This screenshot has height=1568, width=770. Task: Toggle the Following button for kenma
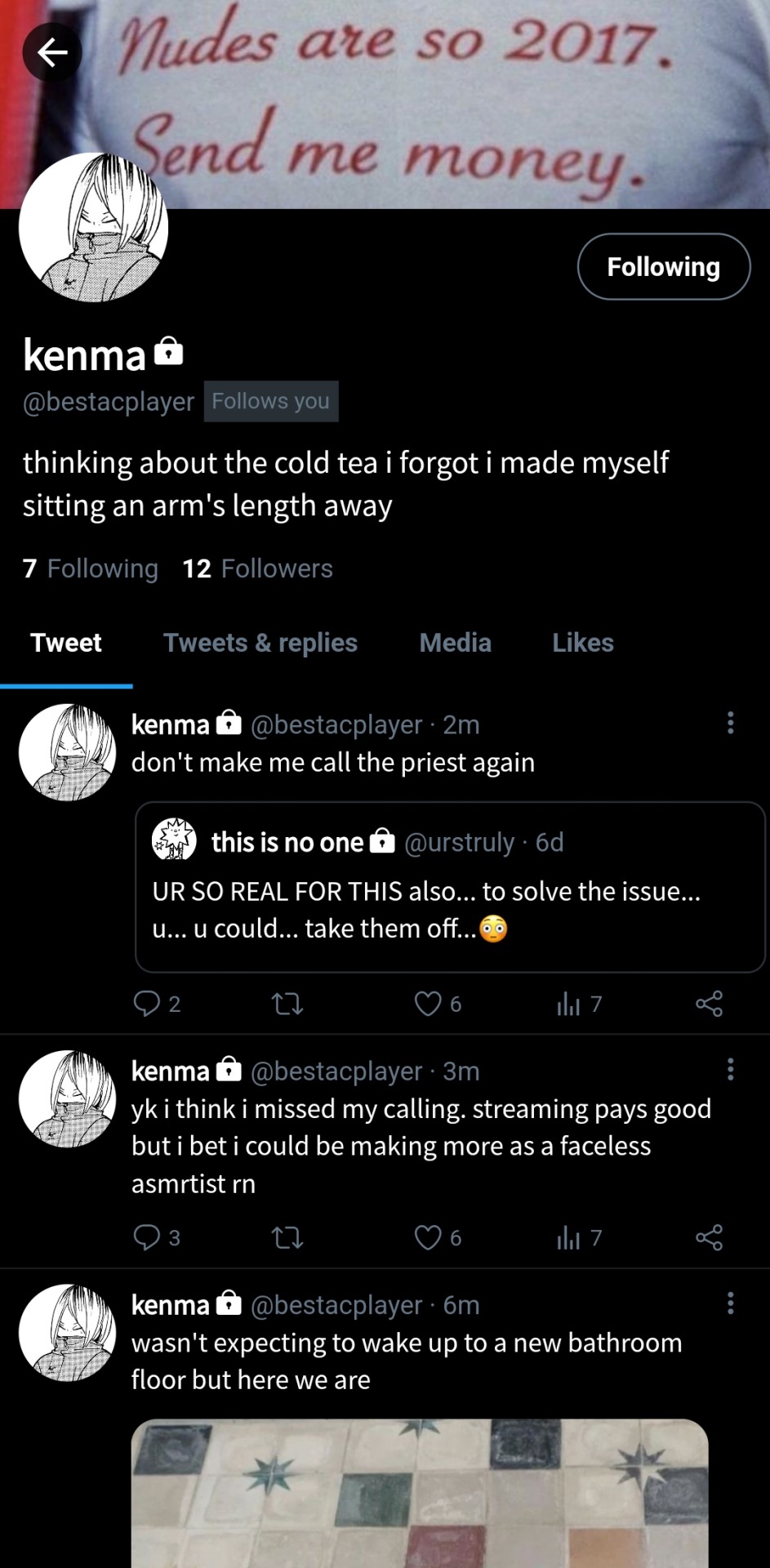(x=663, y=267)
